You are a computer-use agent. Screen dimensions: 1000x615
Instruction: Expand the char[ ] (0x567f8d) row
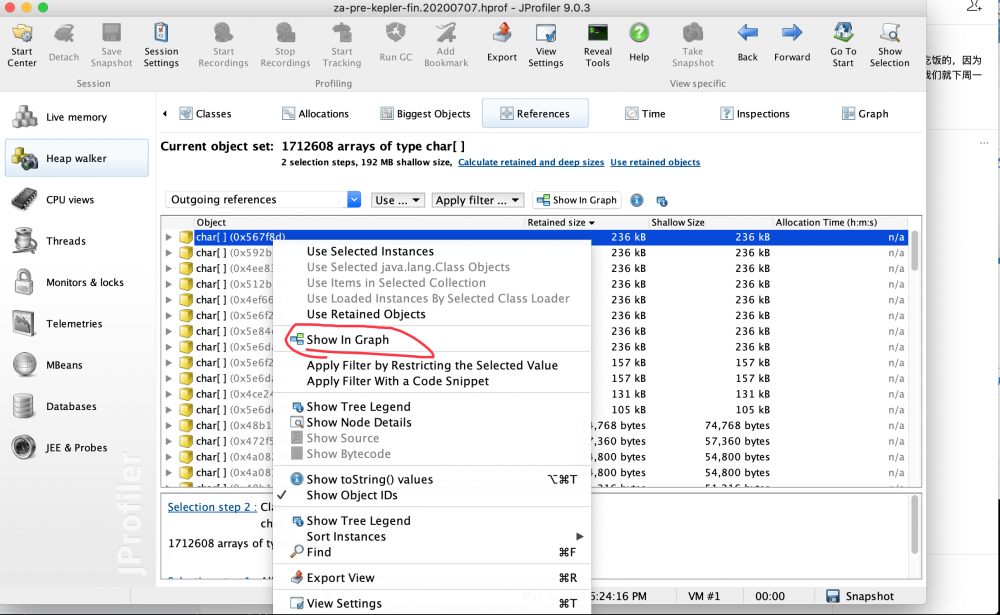coord(168,237)
